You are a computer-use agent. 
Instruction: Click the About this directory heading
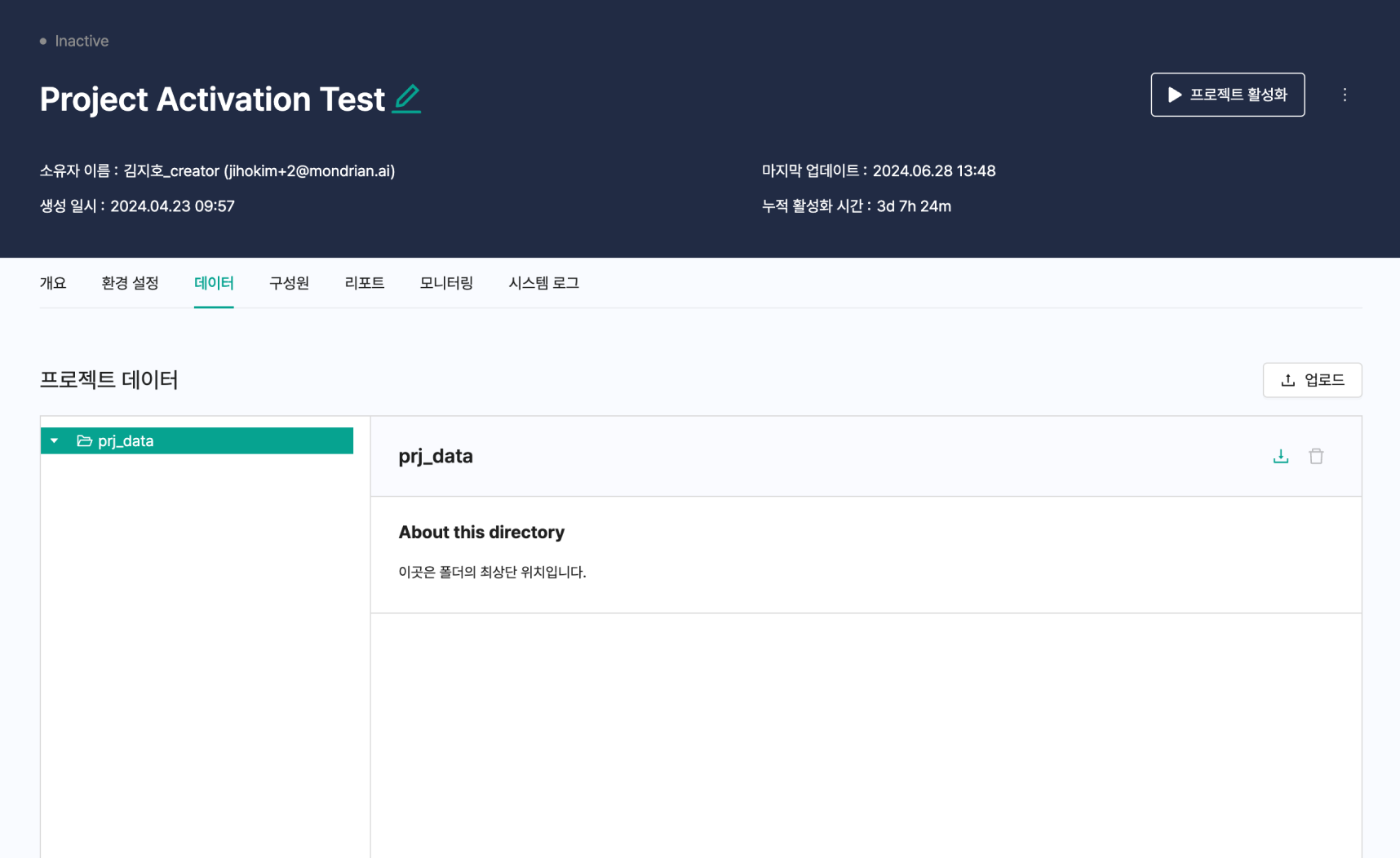click(x=481, y=533)
